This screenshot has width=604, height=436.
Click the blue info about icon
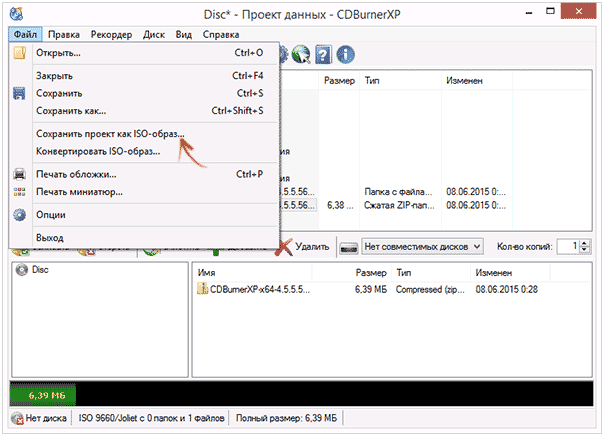point(346,54)
